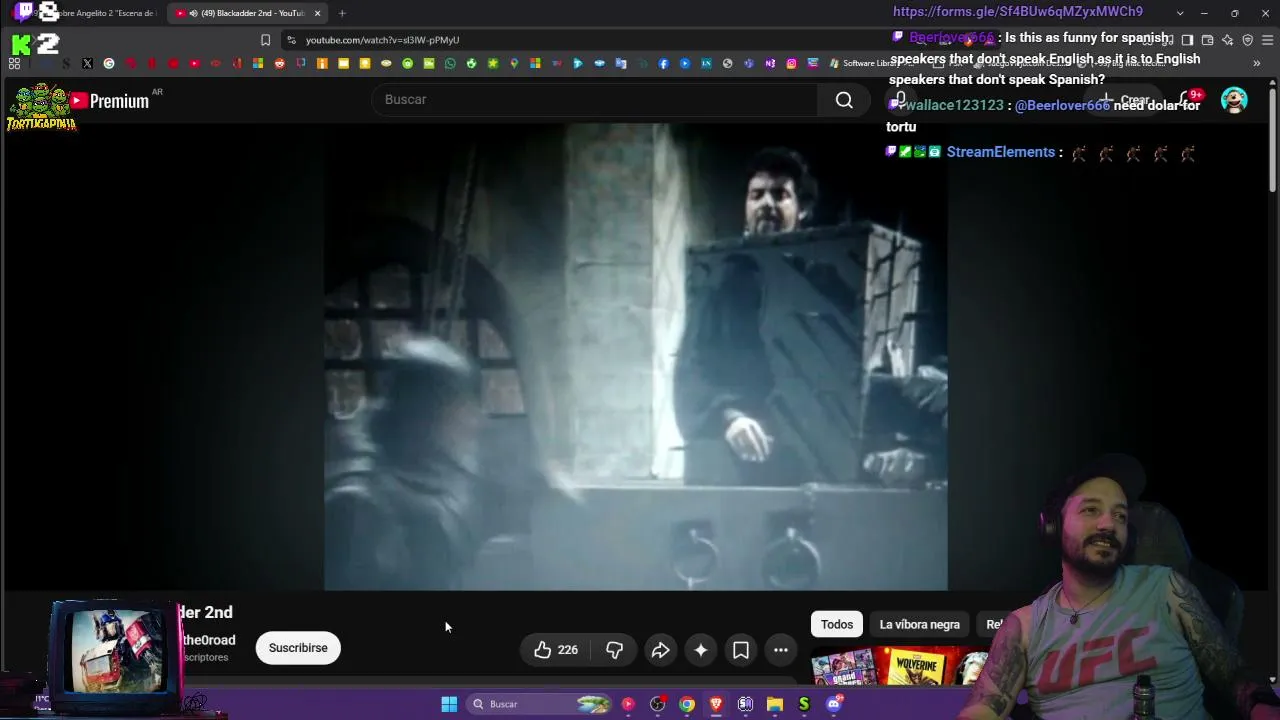Open the Wolverine recommended video thumbnail
This screenshot has height=720, width=1280.
tap(915, 668)
